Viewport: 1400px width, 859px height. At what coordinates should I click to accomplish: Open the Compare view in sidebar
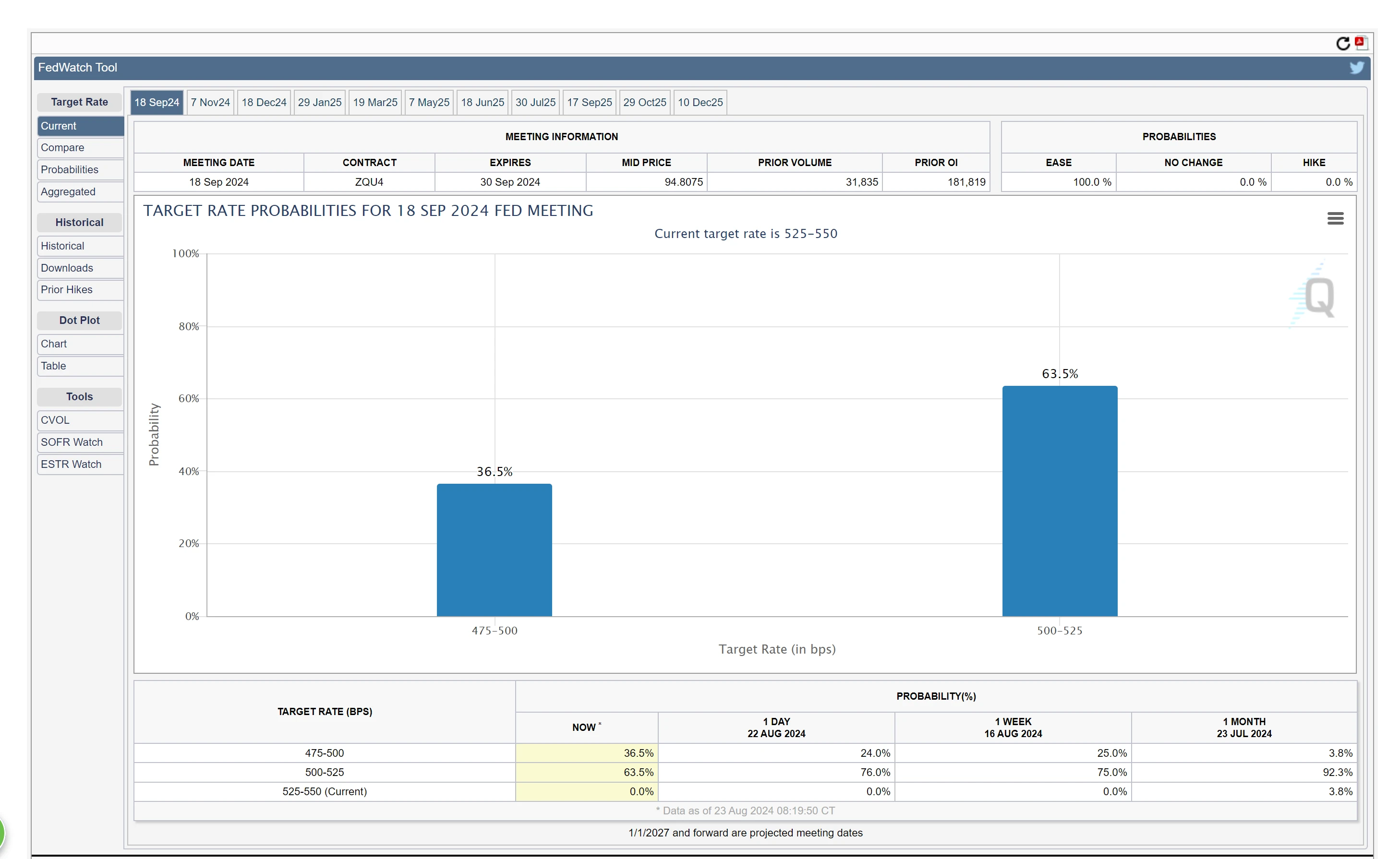[80, 148]
